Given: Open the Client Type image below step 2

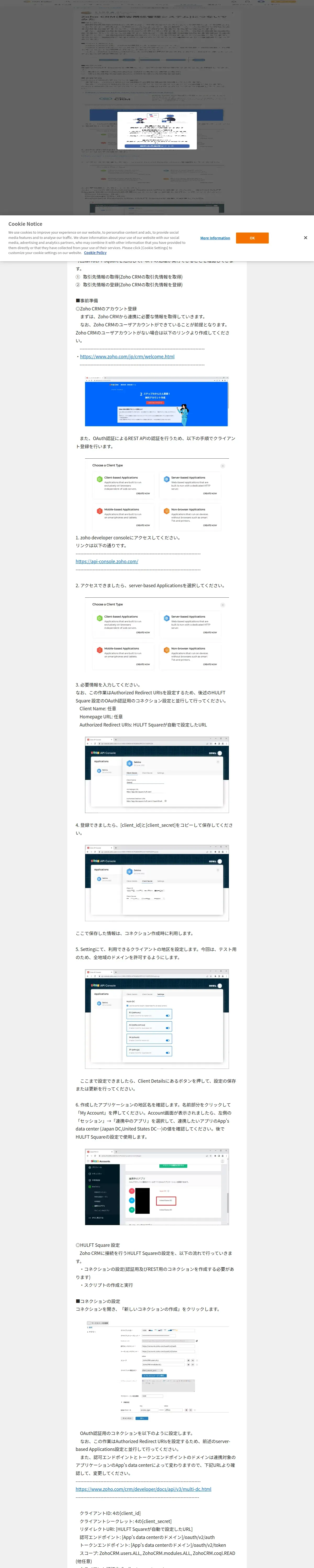Looking at the screenshot, I should click(x=157, y=634).
